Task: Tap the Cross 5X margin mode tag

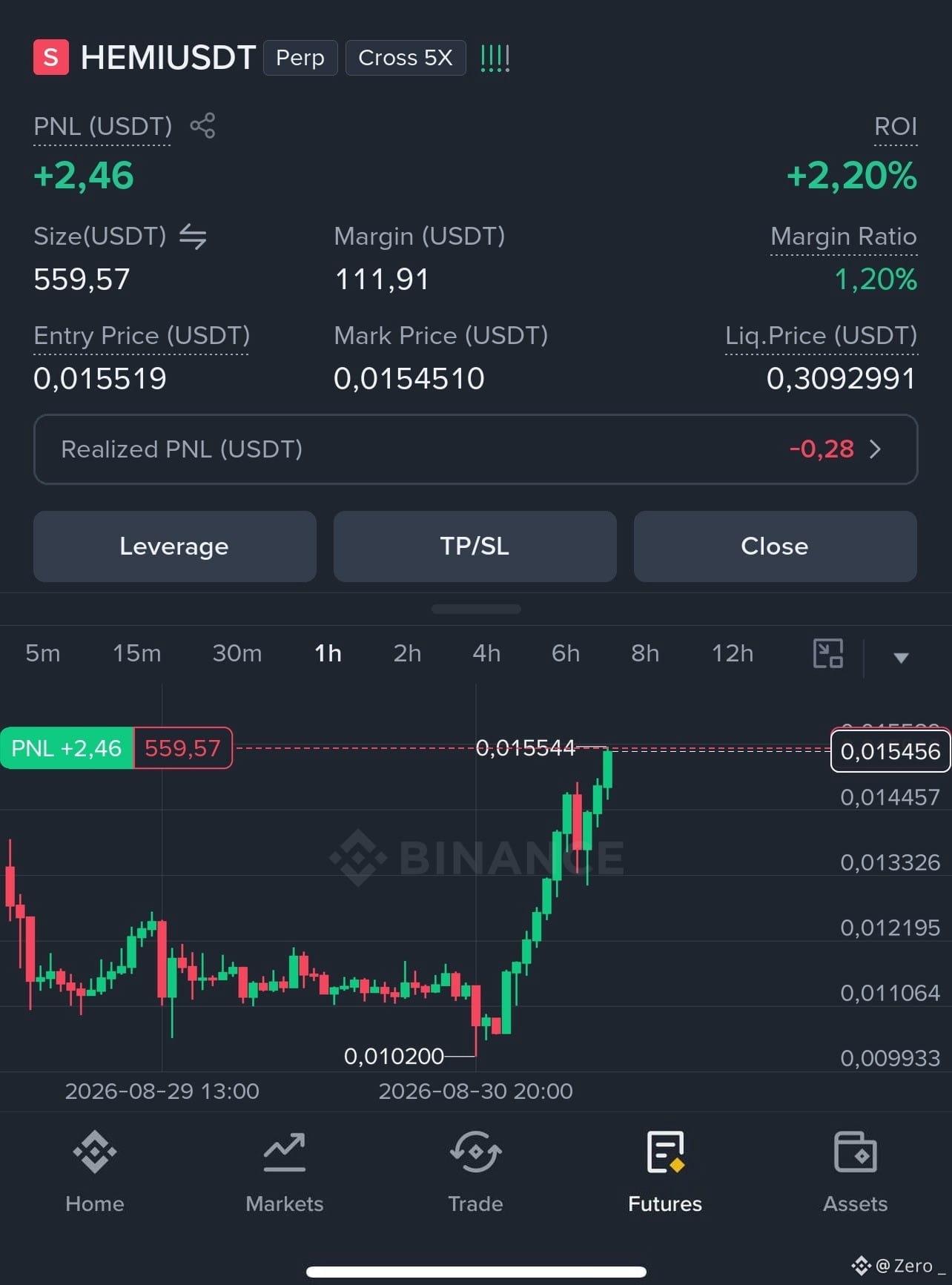Action: coord(406,58)
